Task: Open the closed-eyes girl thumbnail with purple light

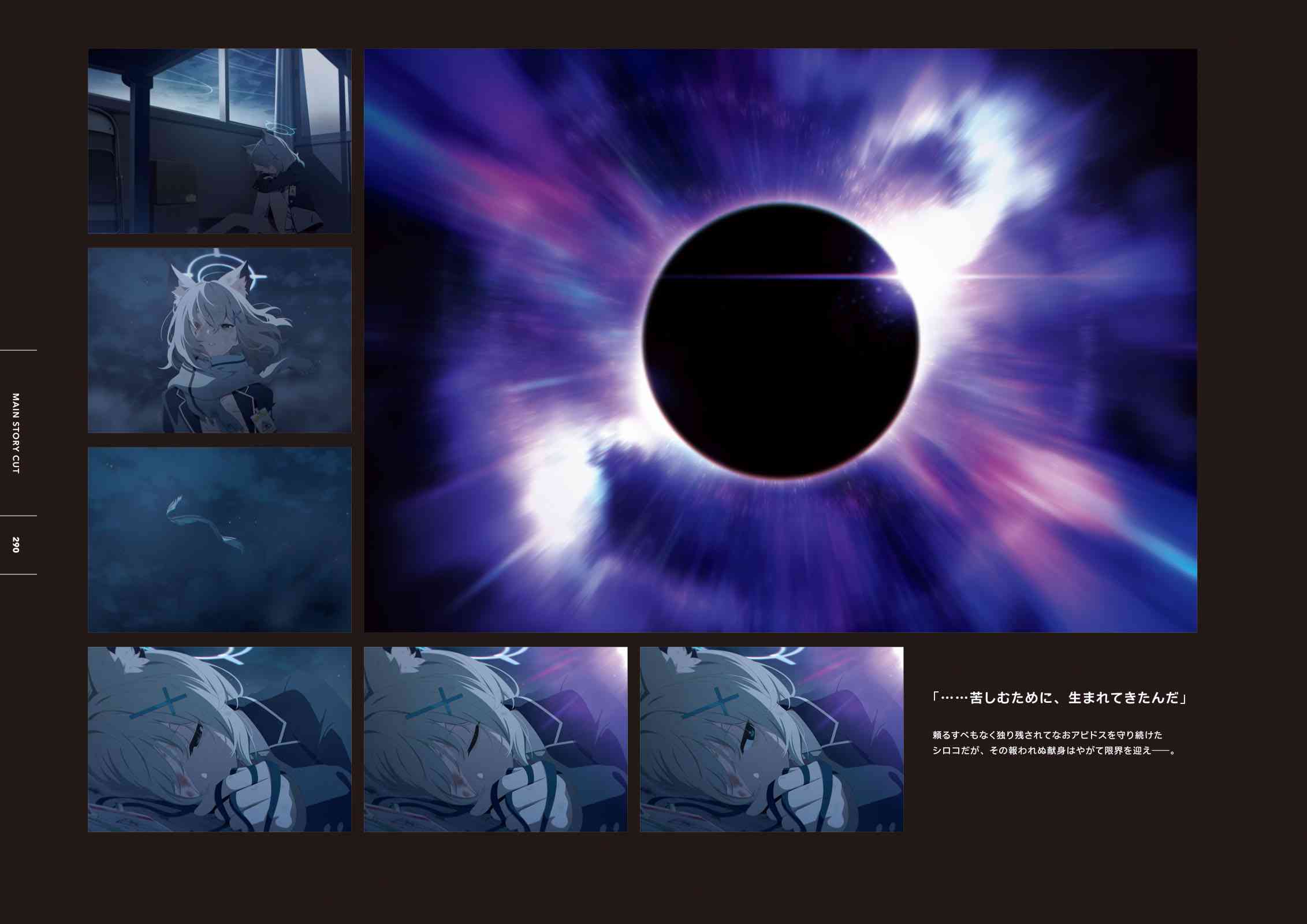Action: (x=496, y=739)
